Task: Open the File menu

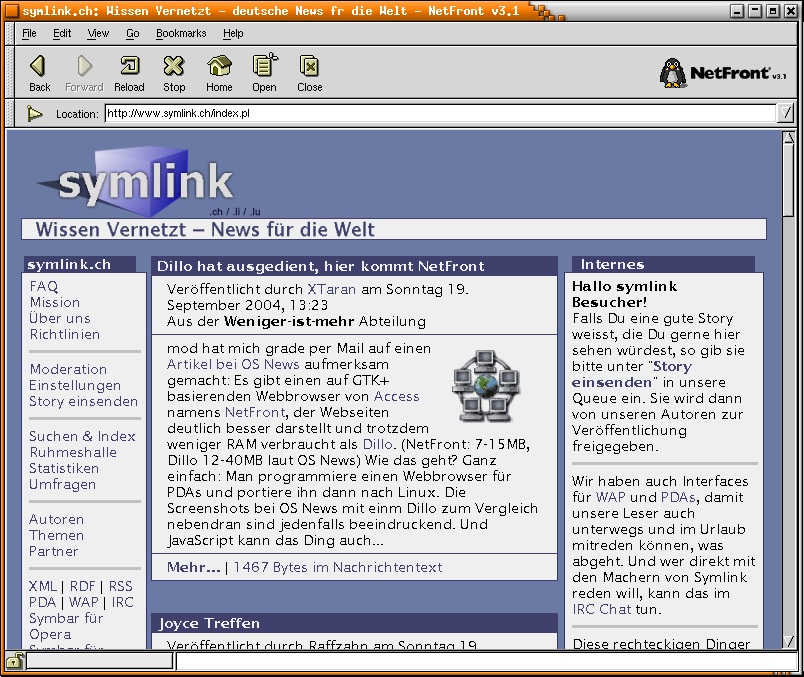Action: 28,33
